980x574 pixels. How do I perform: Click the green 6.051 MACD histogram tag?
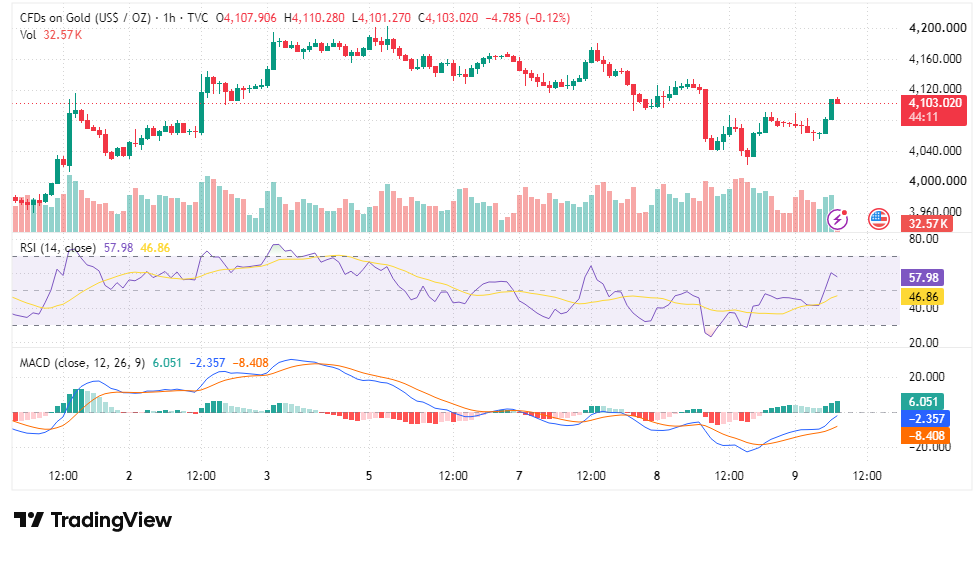pos(922,401)
